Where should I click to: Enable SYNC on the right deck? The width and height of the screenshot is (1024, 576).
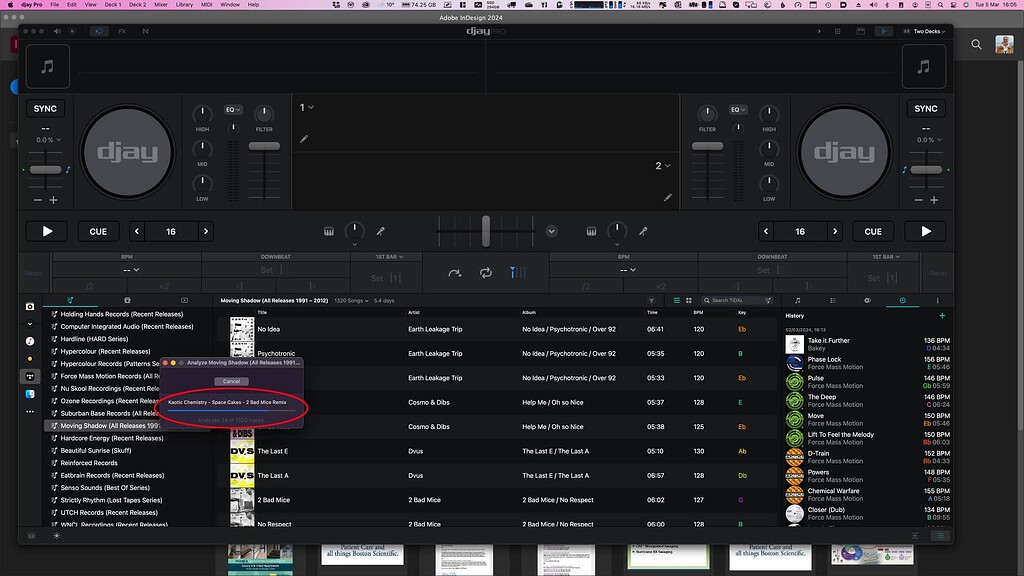[x=926, y=108]
